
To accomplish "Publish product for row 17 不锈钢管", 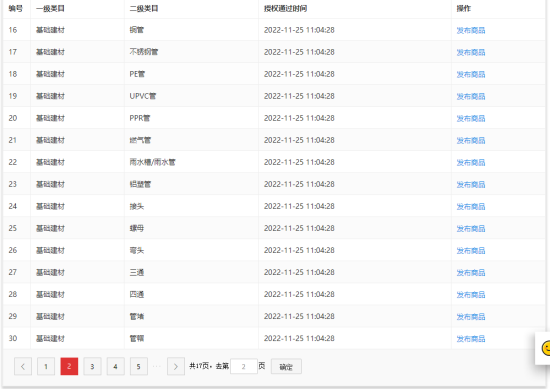I will (x=471, y=53).
